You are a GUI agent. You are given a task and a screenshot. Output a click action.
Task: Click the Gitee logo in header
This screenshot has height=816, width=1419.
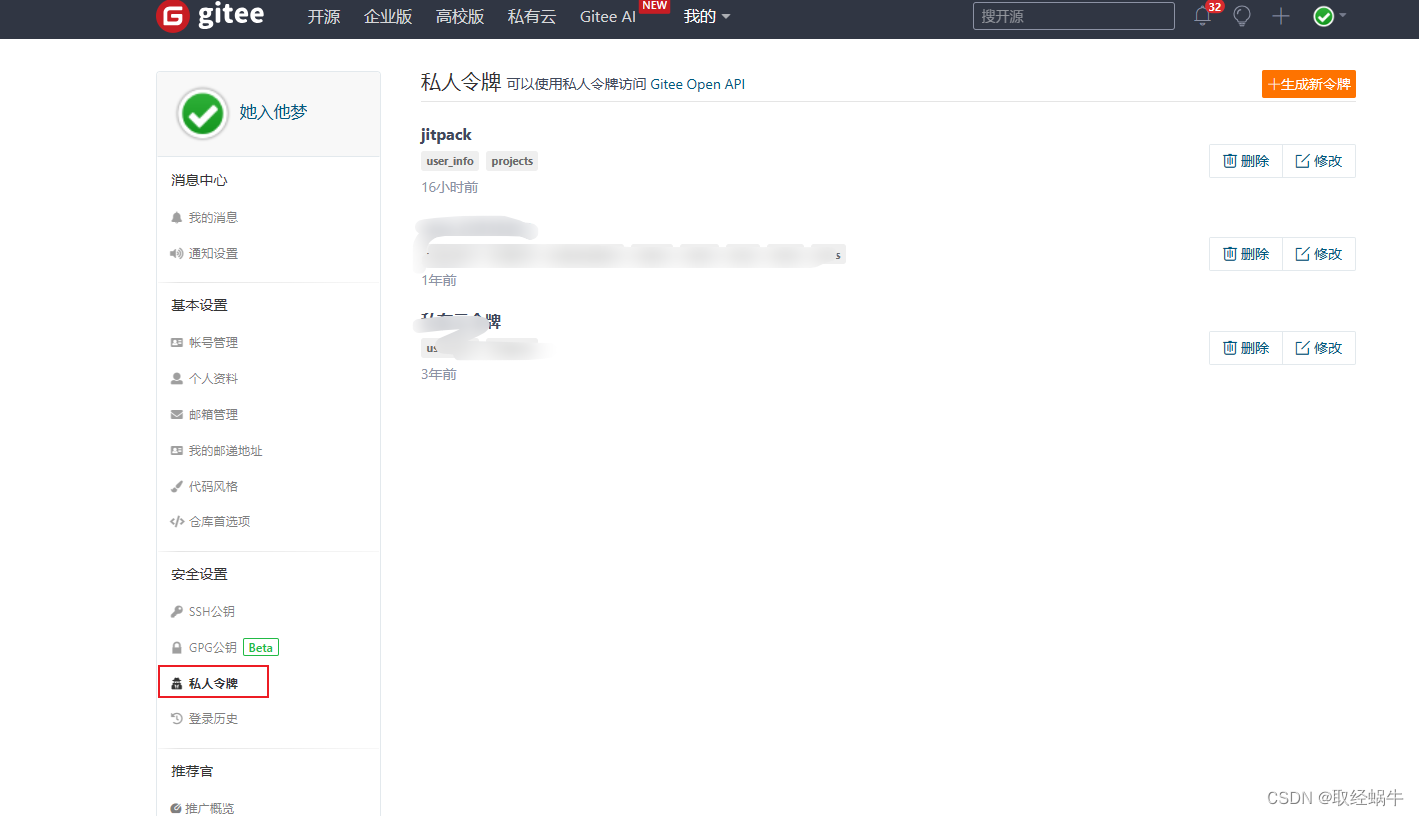pyautogui.click(x=211, y=16)
